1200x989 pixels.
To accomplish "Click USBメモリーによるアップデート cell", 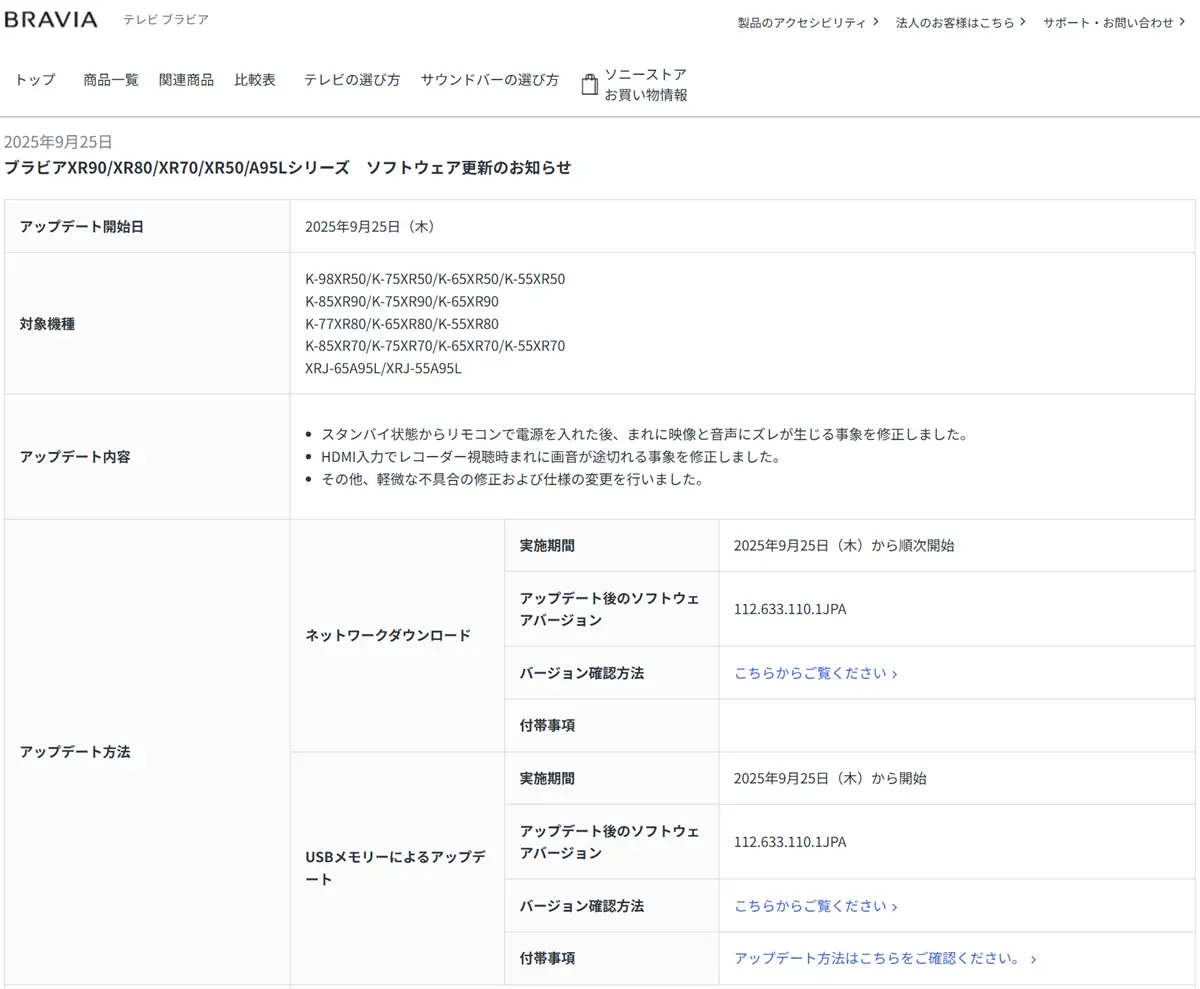I will point(397,868).
